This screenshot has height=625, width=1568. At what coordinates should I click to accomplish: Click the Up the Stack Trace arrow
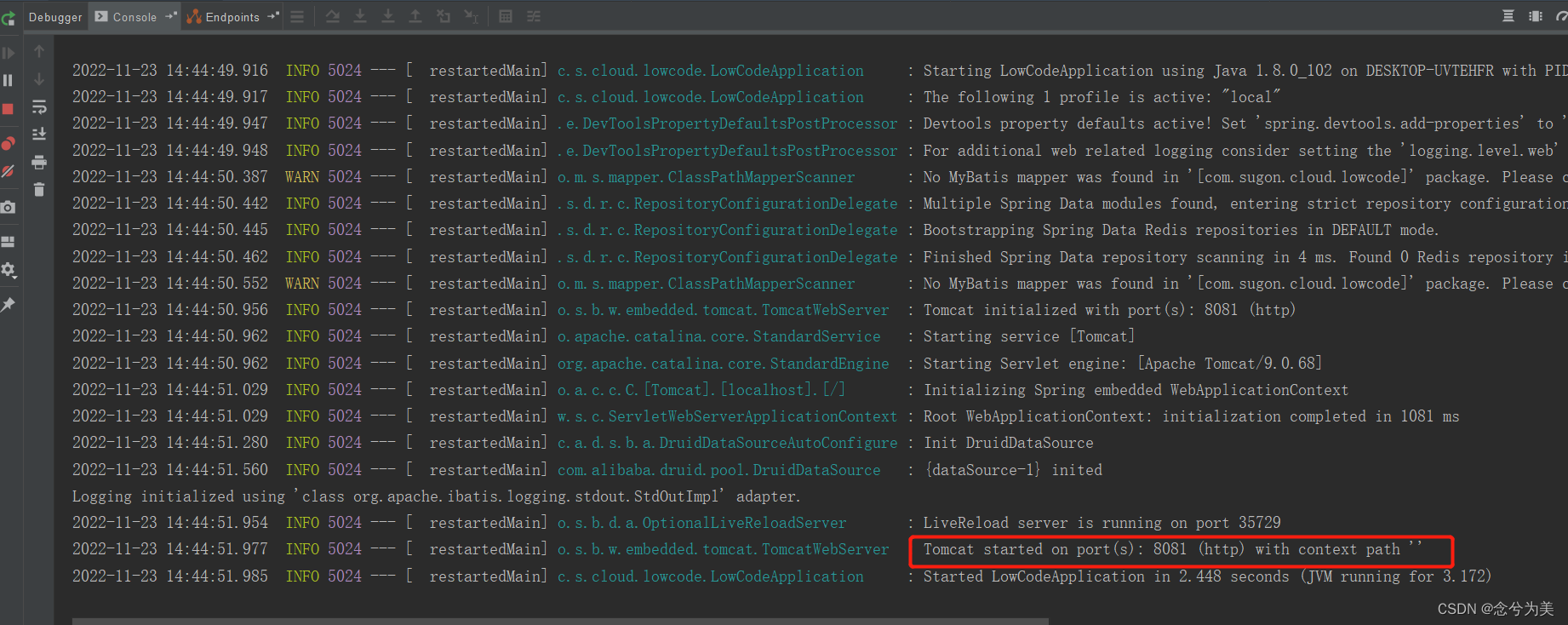39,52
